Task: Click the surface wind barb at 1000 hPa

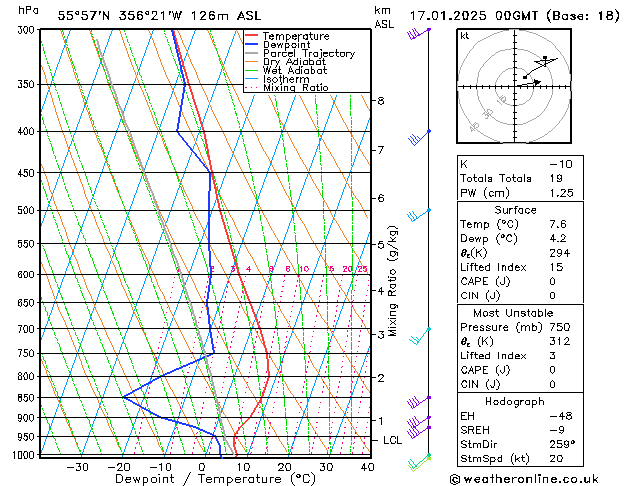Action: click(x=419, y=462)
